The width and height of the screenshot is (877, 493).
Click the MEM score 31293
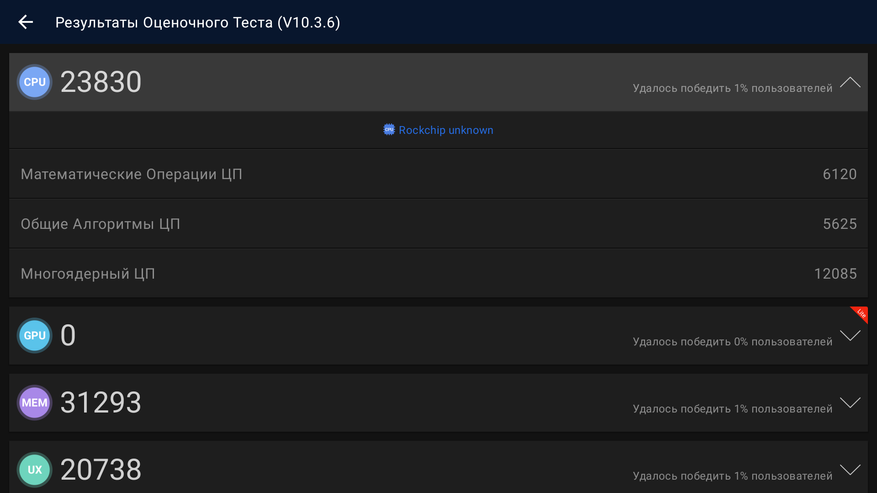pyautogui.click(x=101, y=403)
